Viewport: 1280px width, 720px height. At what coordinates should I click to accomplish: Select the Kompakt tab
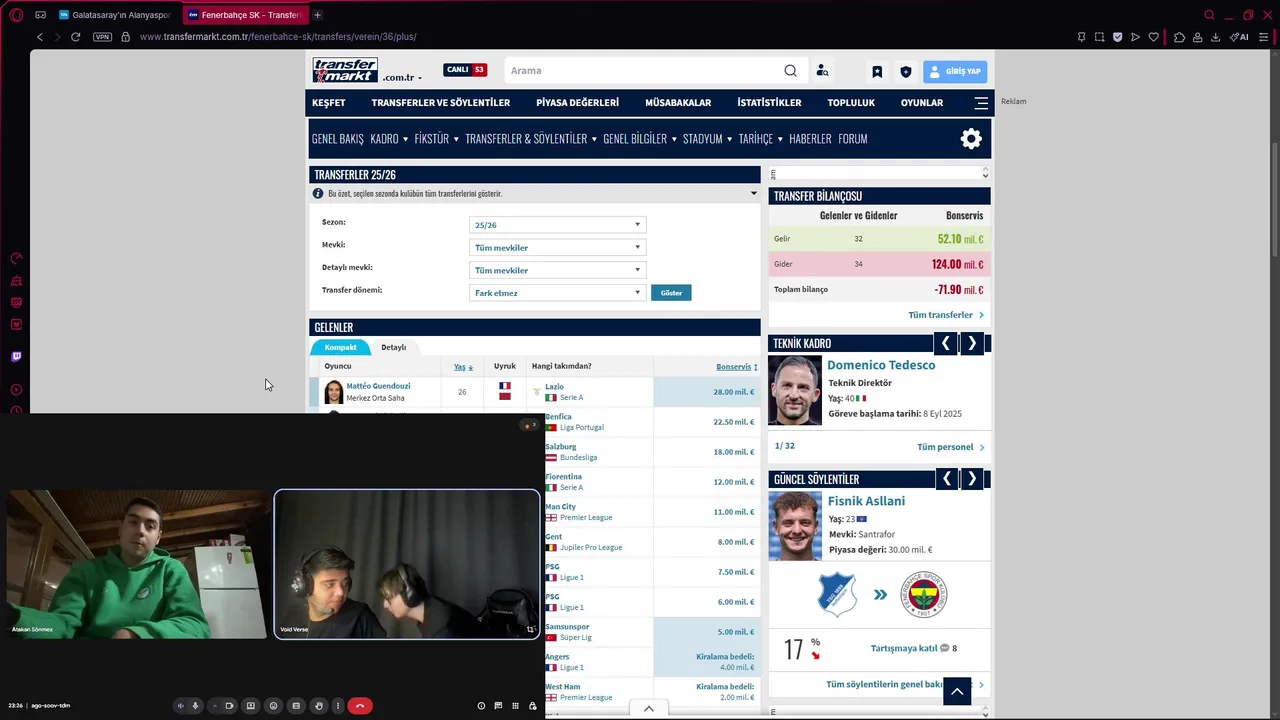click(340, 347)
